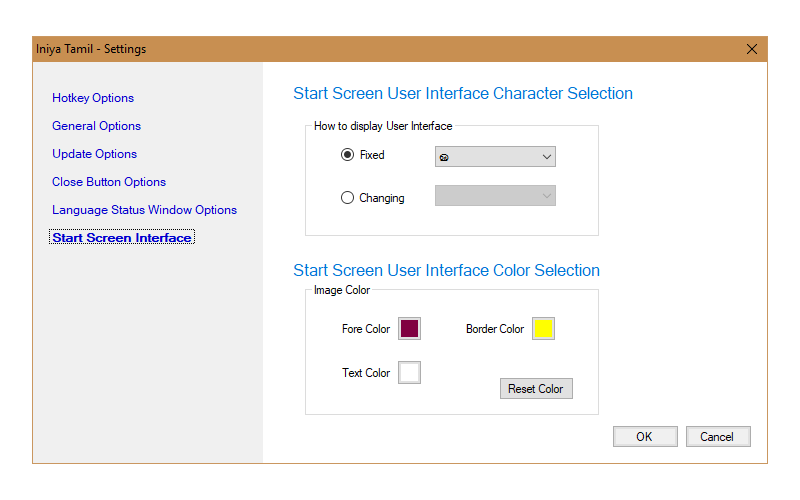This screenshot has height=500, width=800.
Task: Select Close Button Options link
Action: pyautogui.click(x=109, y=182)
